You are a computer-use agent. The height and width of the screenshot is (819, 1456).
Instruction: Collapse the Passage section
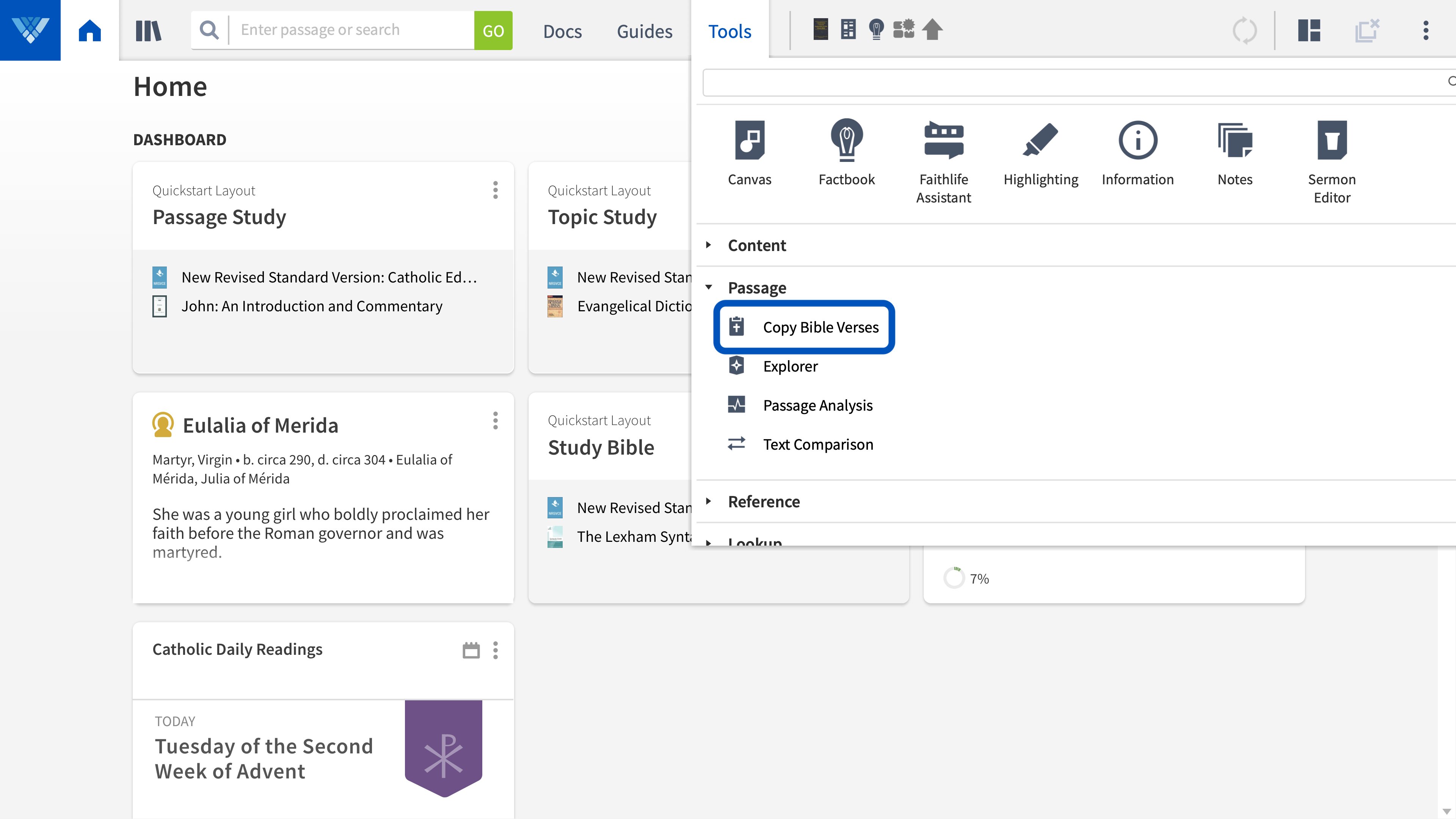click(756, 288)
